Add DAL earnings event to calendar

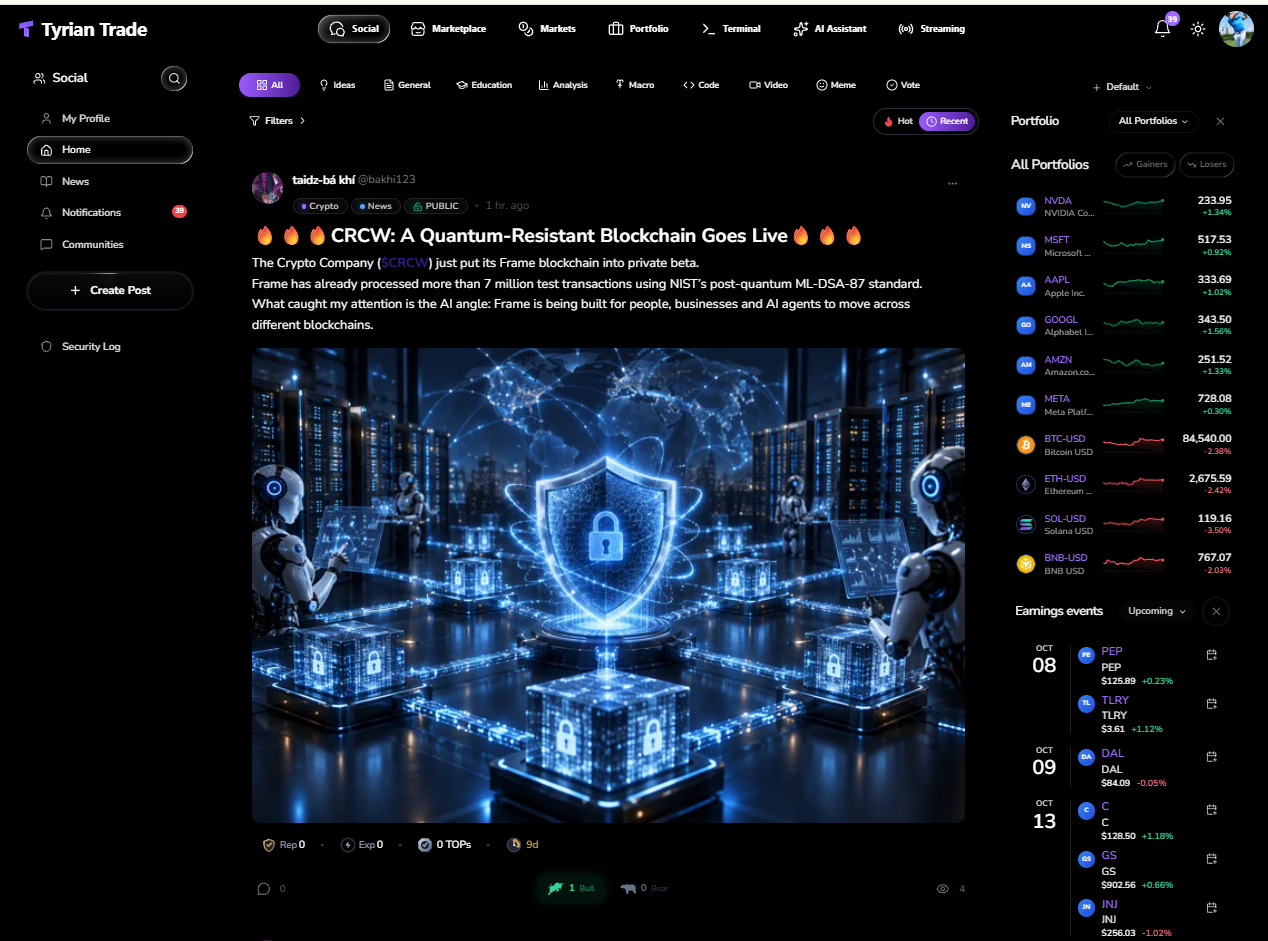1211,757
